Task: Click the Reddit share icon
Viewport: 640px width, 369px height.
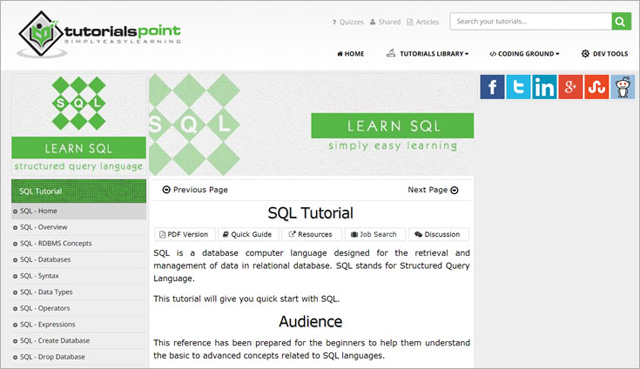Action: click(623, 87)
